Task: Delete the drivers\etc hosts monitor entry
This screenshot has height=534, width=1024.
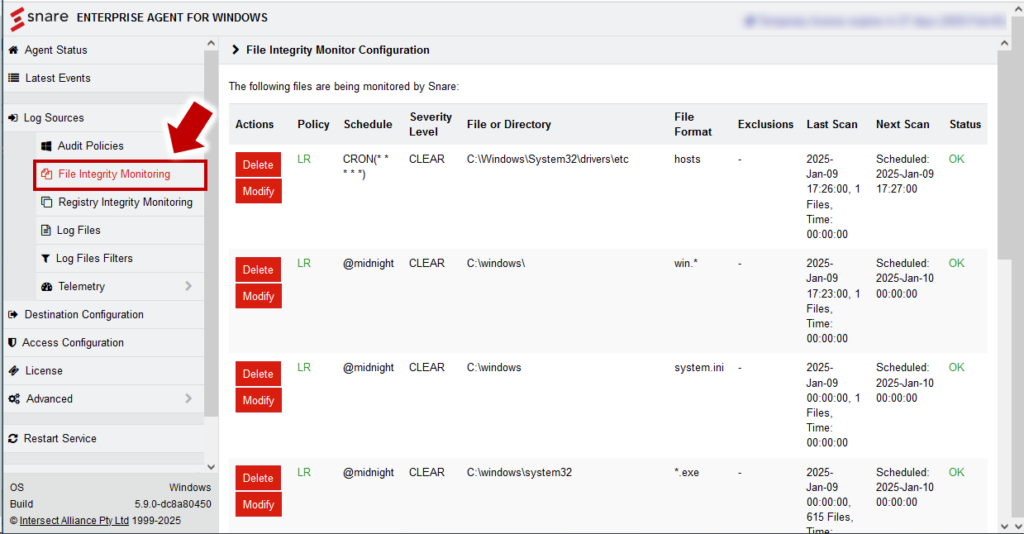Action: tap(259, 165)
